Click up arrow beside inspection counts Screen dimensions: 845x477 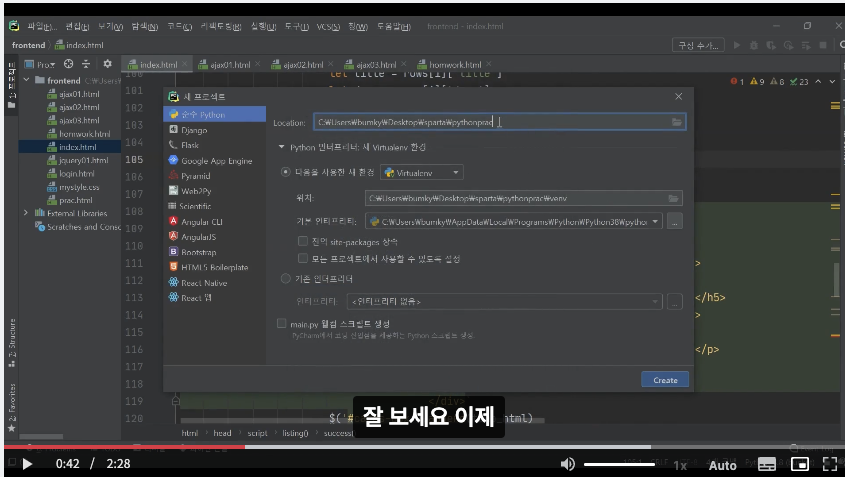pos(818,81)
